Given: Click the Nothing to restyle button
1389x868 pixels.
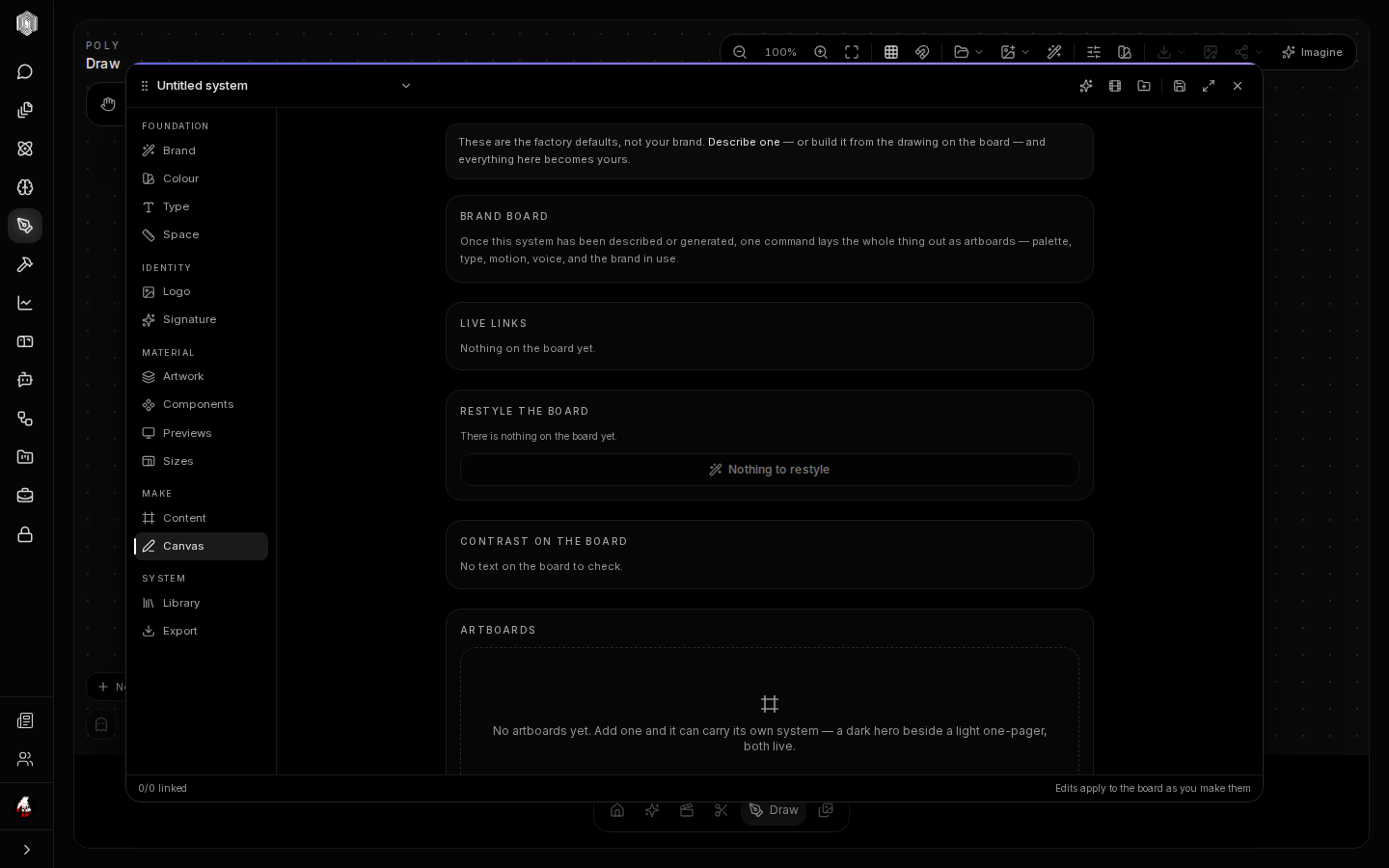Looking at the screenshot, I should tap(770, 470).
